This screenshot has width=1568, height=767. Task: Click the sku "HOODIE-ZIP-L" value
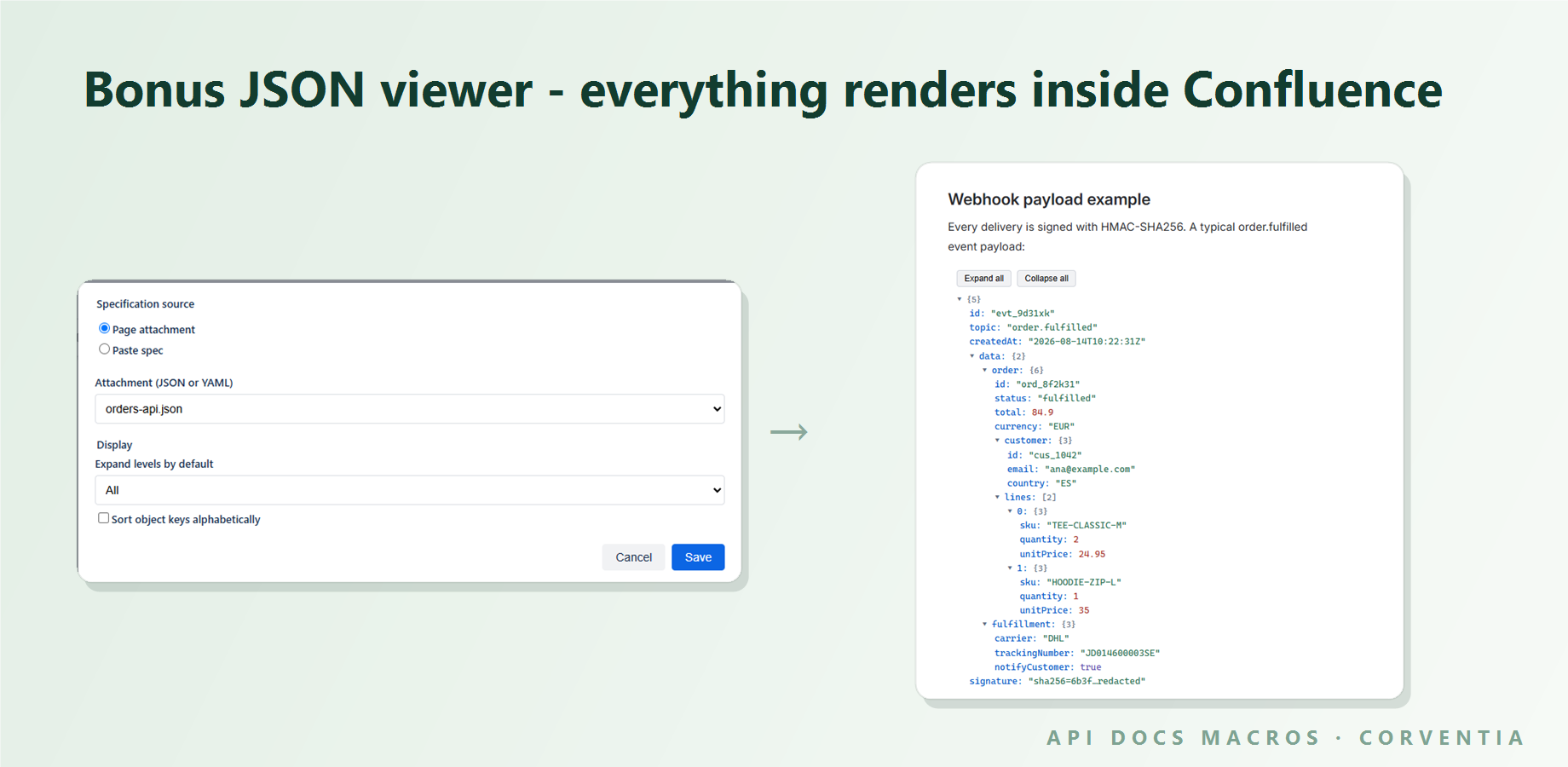coord(1084,582)
